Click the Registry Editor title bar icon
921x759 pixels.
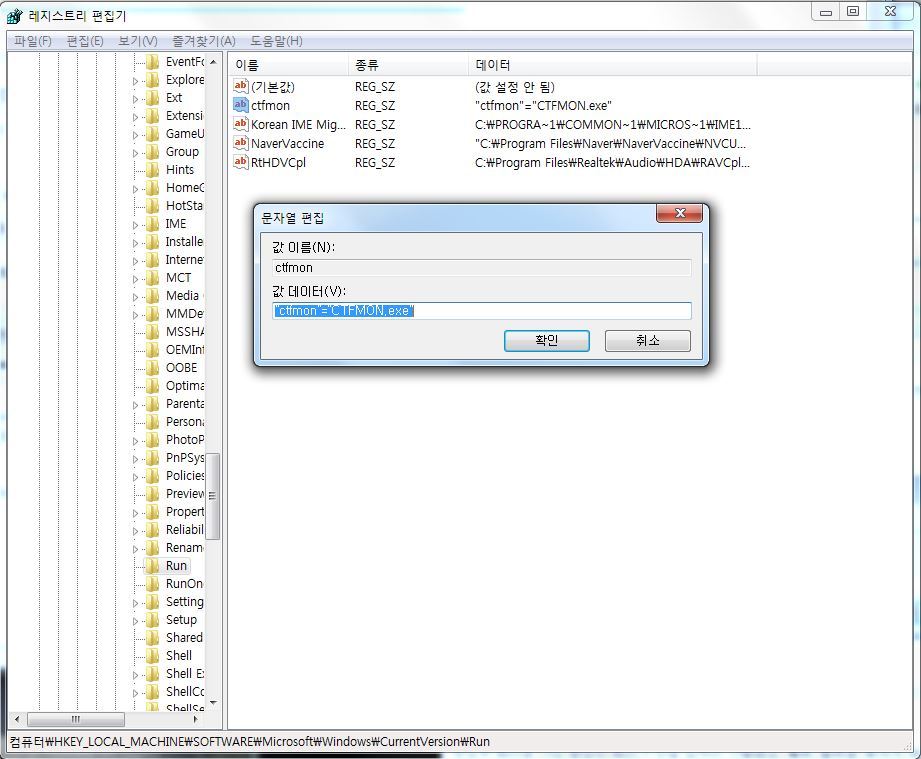click(x=15, y=15)
